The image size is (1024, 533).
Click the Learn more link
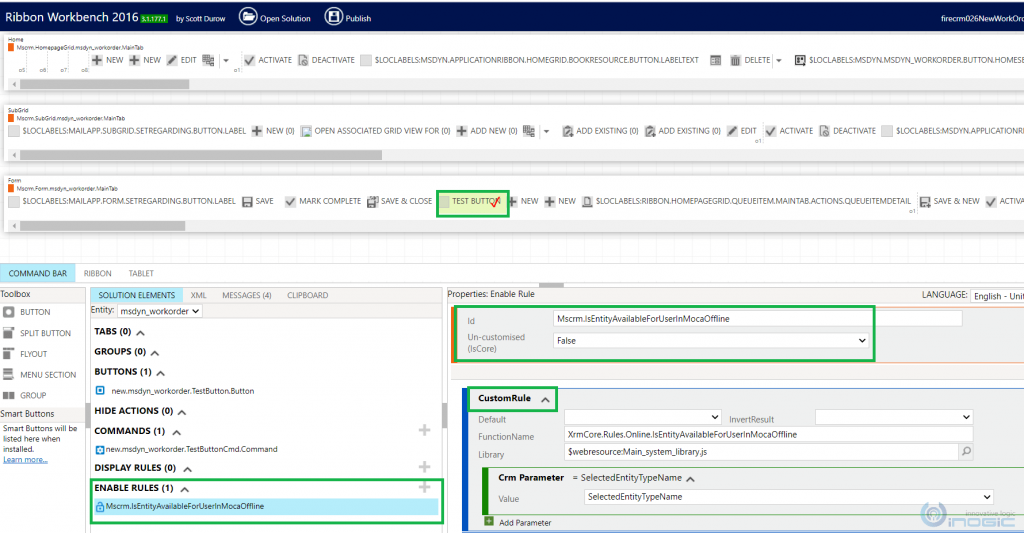pyautogui.click(x=25, y=459)
